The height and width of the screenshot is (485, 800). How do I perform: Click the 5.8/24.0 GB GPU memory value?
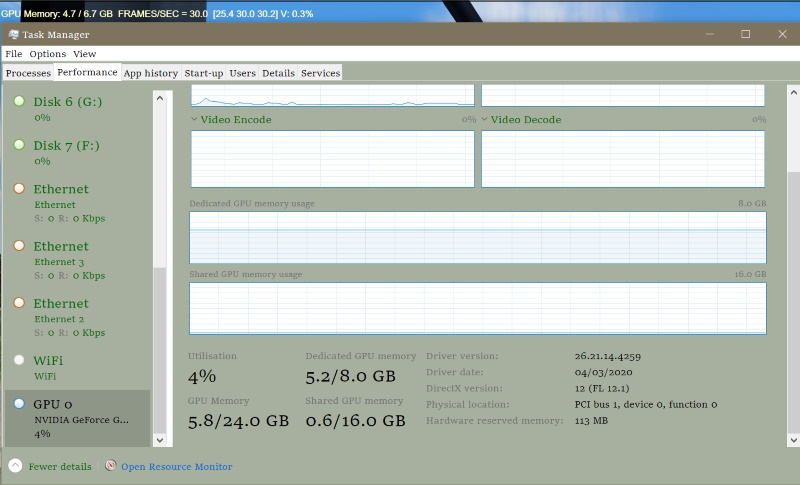[238, 421]
